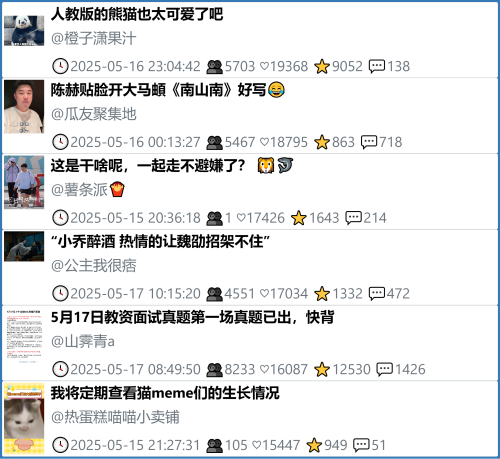This screenshot has width=500, height=459.
Task: Open author link @瓜友聚集地
Action: click(94, 114)
